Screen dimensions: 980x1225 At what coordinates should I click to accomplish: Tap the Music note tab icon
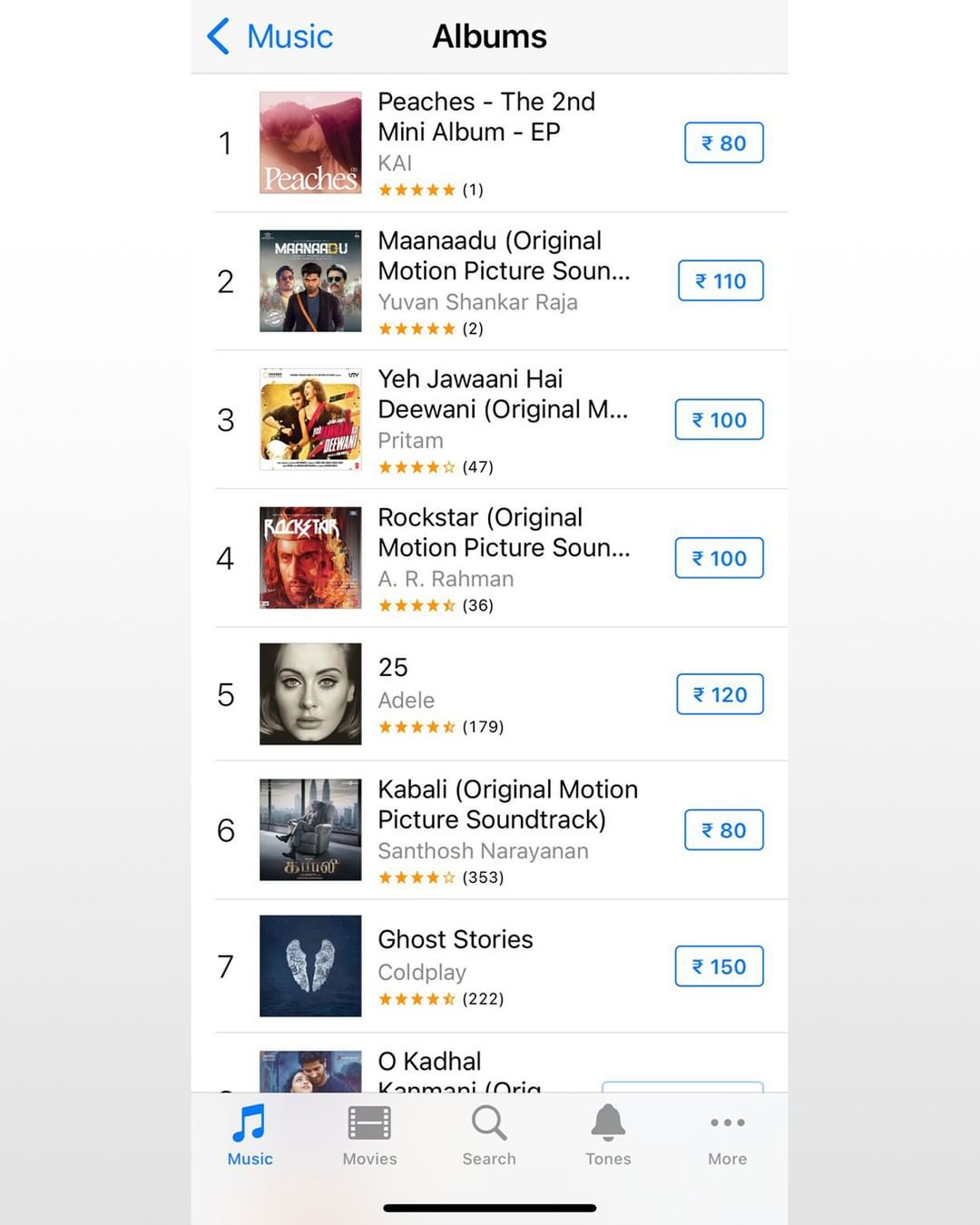250,1125
